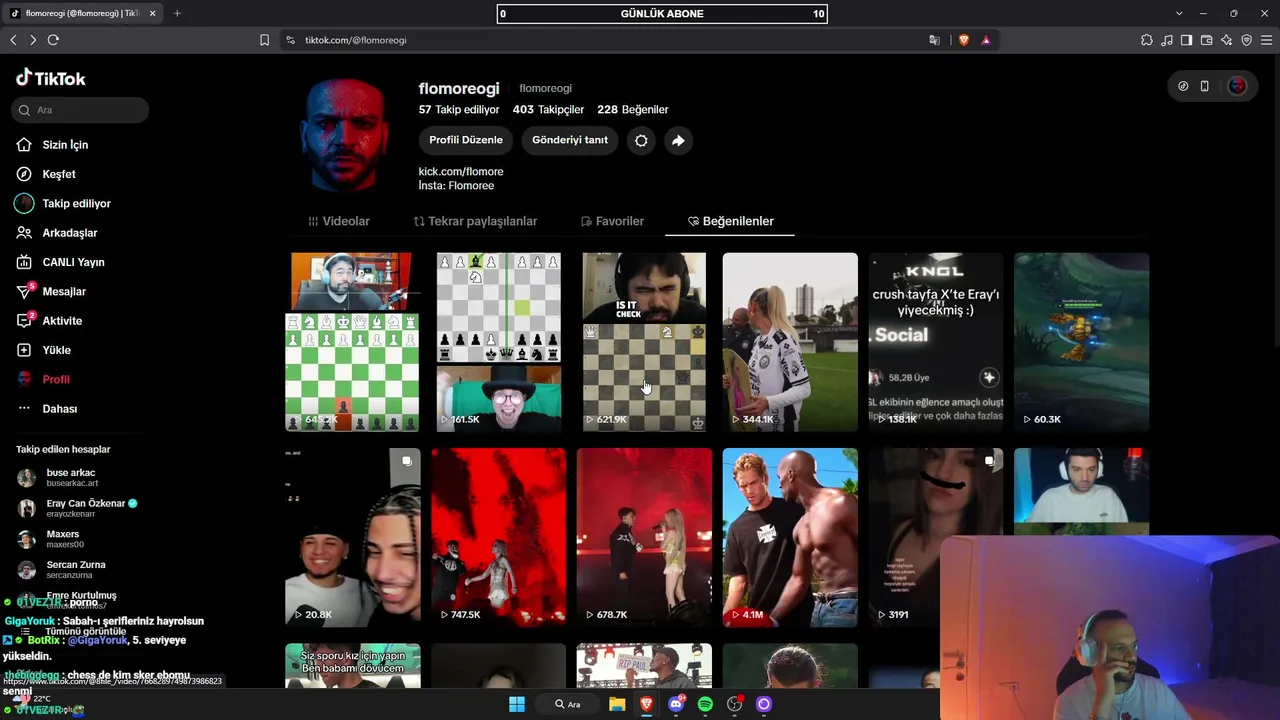Open the account avatar menu in header
The image size is (1280, 720).
(1237, 86)
